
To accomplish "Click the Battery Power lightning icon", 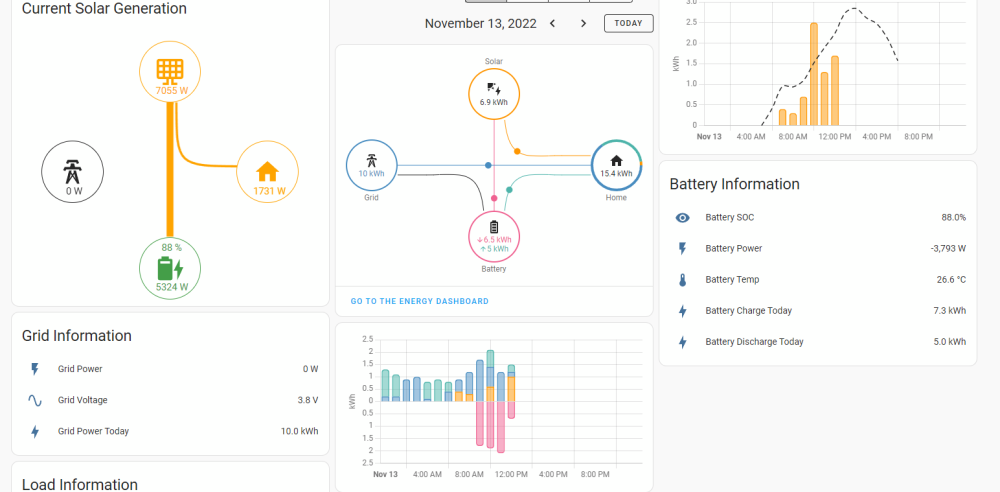I will pyautogui.click(x=682, y=249).
